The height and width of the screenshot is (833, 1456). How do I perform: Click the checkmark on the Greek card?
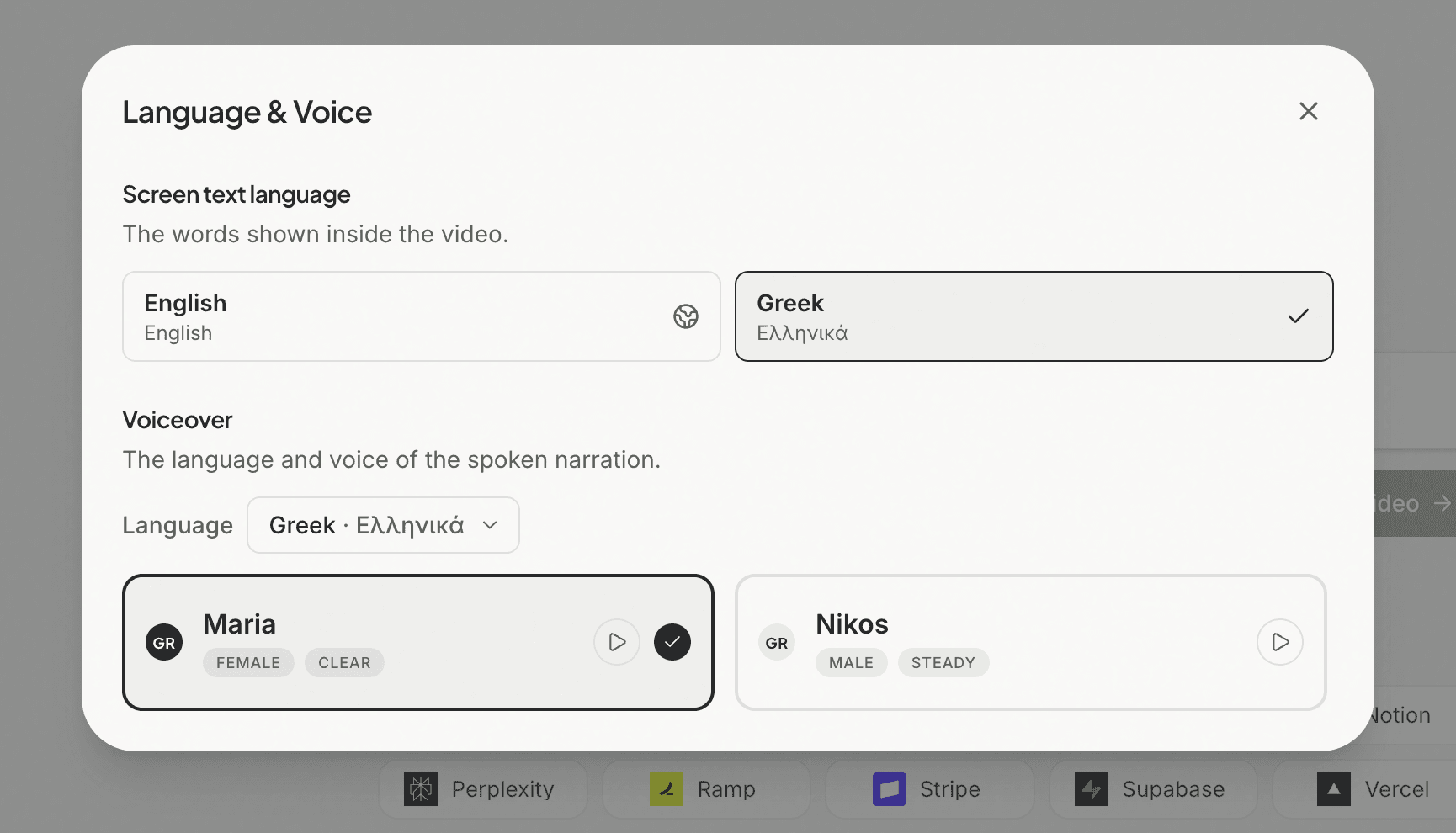click(x=1299, y=316)
